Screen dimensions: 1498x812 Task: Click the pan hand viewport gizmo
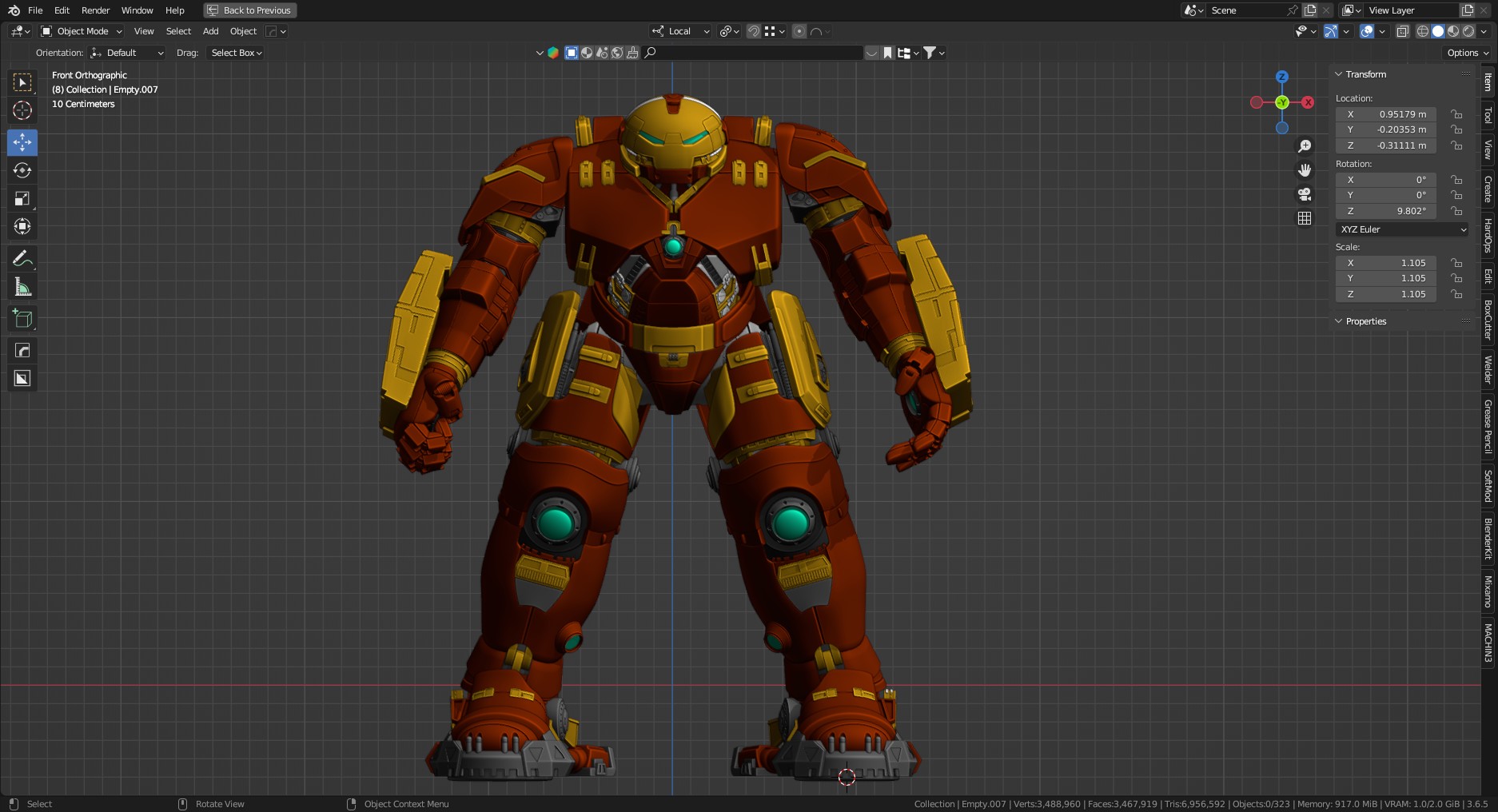pos(1305,170)
